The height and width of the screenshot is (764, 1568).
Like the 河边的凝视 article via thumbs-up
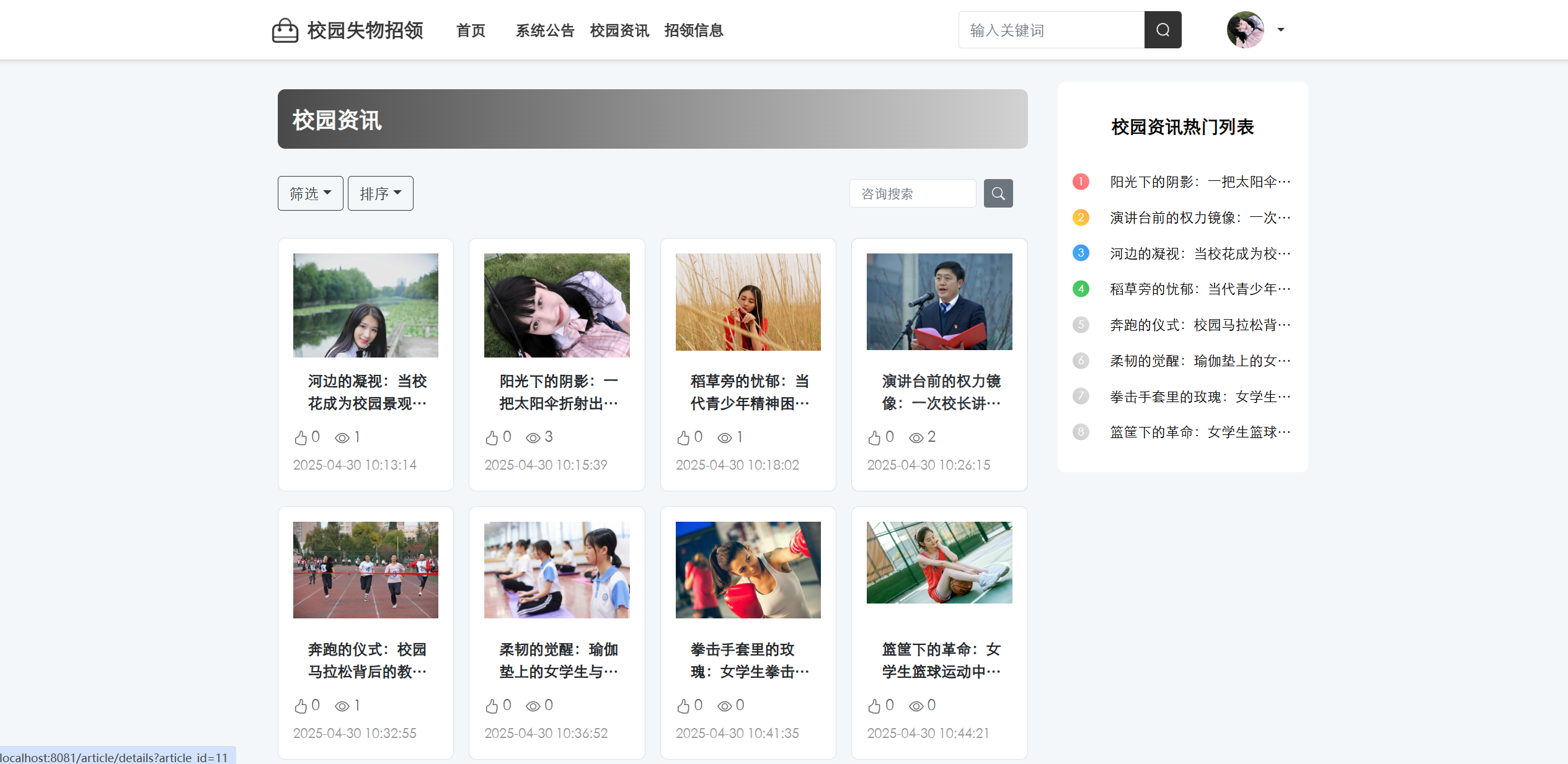(301, 438)
